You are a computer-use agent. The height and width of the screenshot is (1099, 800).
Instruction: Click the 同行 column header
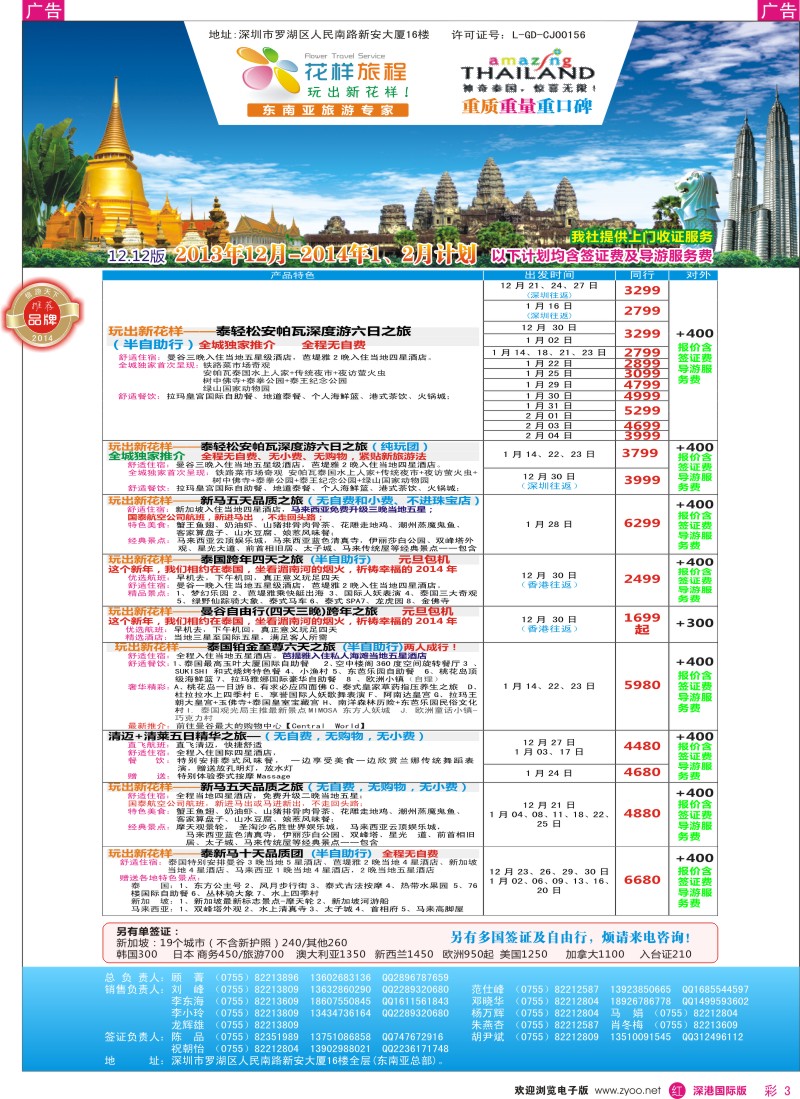pyautogui.click(x=642, y=275)
